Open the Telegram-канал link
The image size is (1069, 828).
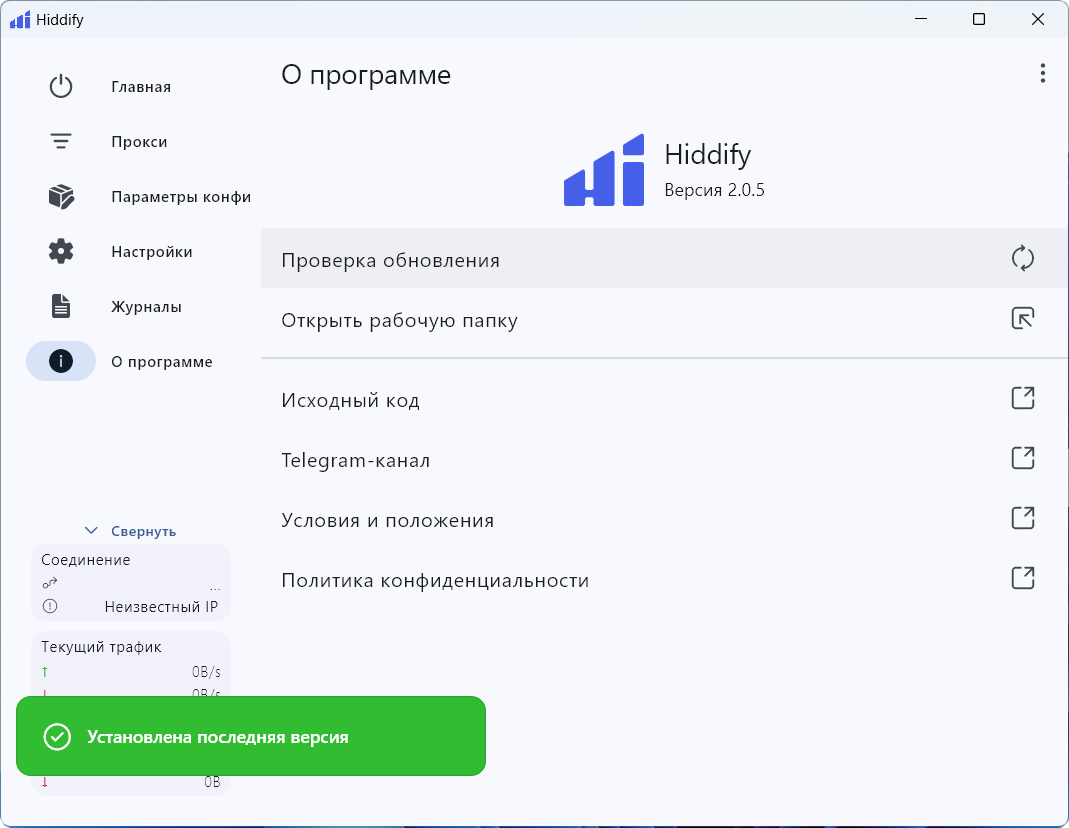tap(355, 461)
